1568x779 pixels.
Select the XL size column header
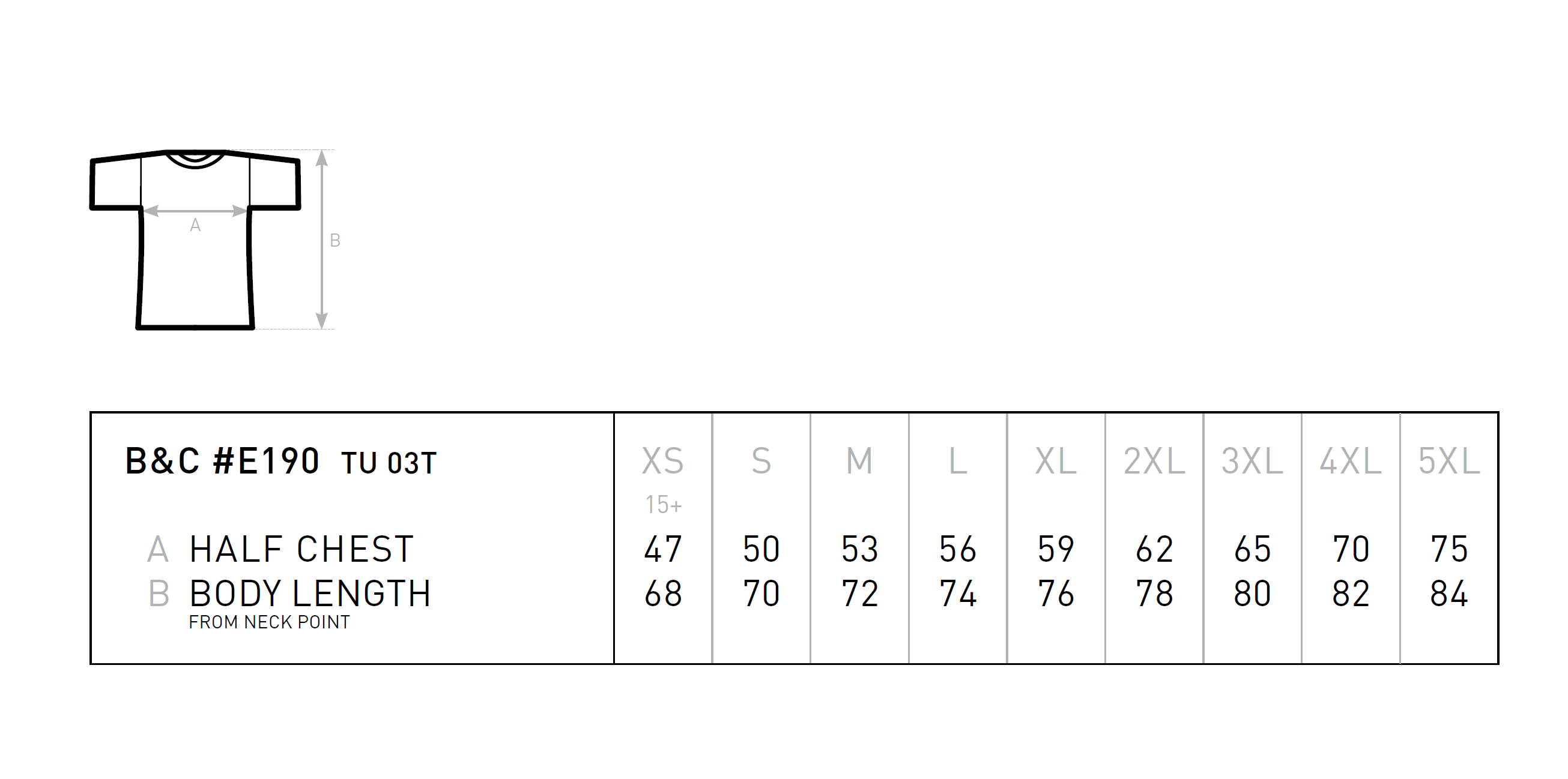(1056, 461)
